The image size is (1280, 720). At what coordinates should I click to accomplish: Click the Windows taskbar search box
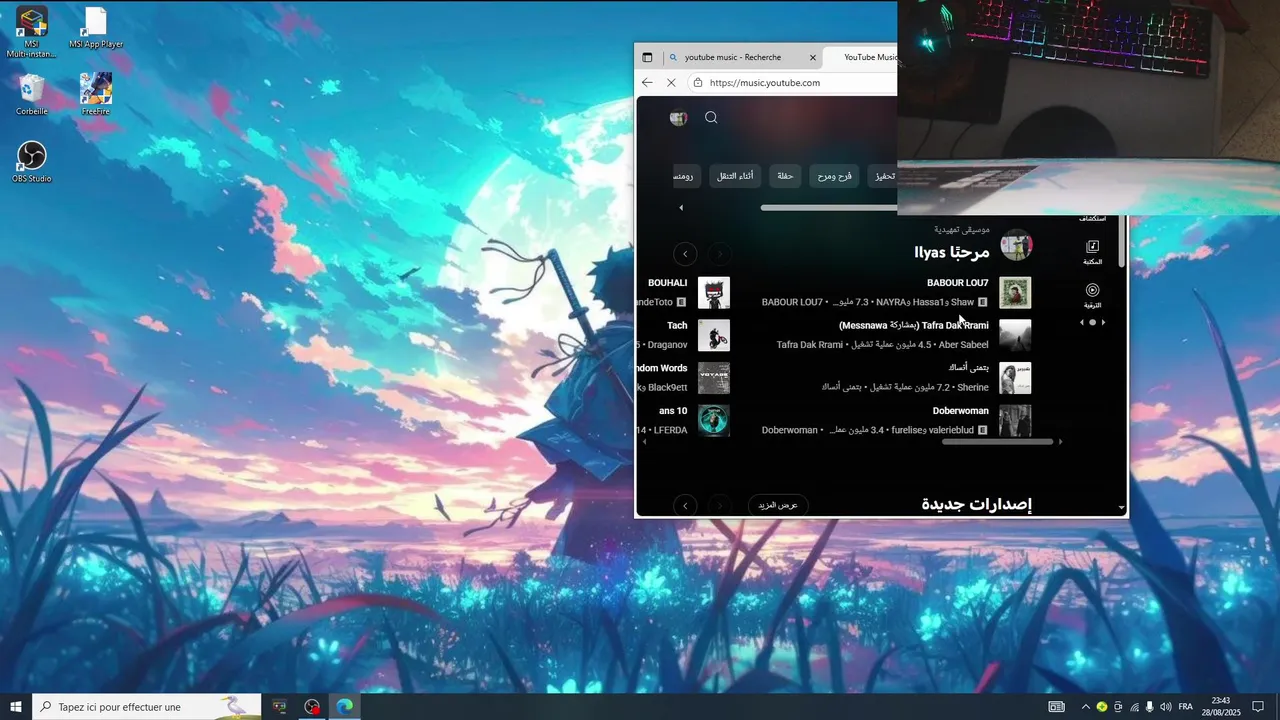pyautogui.click(x=147, y=707)
